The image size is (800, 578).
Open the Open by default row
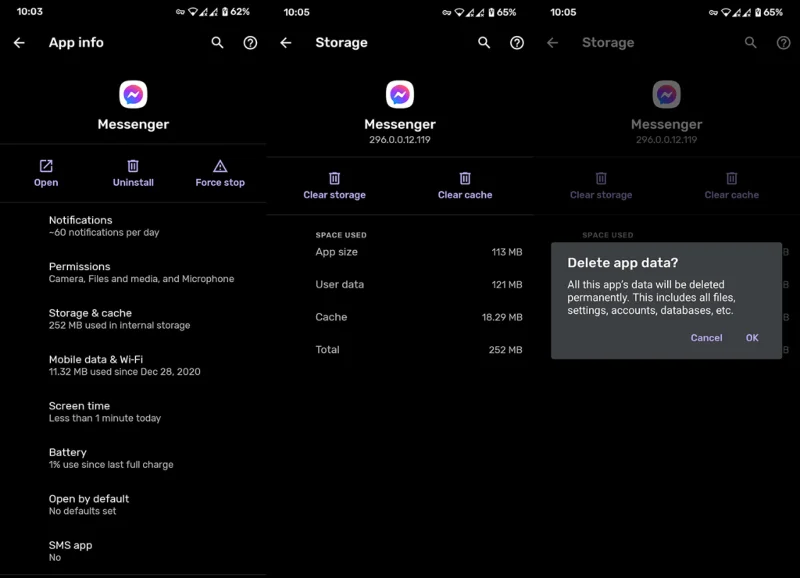(x=133, y=505)
